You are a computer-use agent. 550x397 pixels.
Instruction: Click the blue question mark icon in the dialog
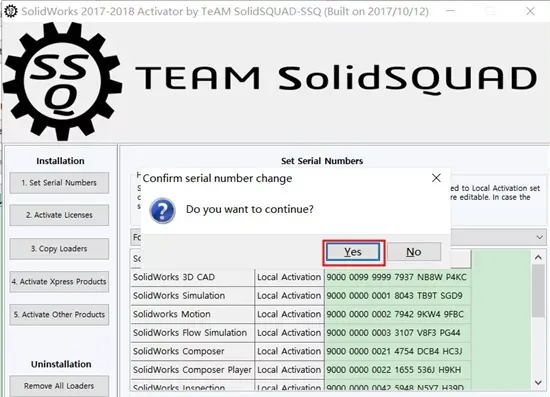pos(162,210)
